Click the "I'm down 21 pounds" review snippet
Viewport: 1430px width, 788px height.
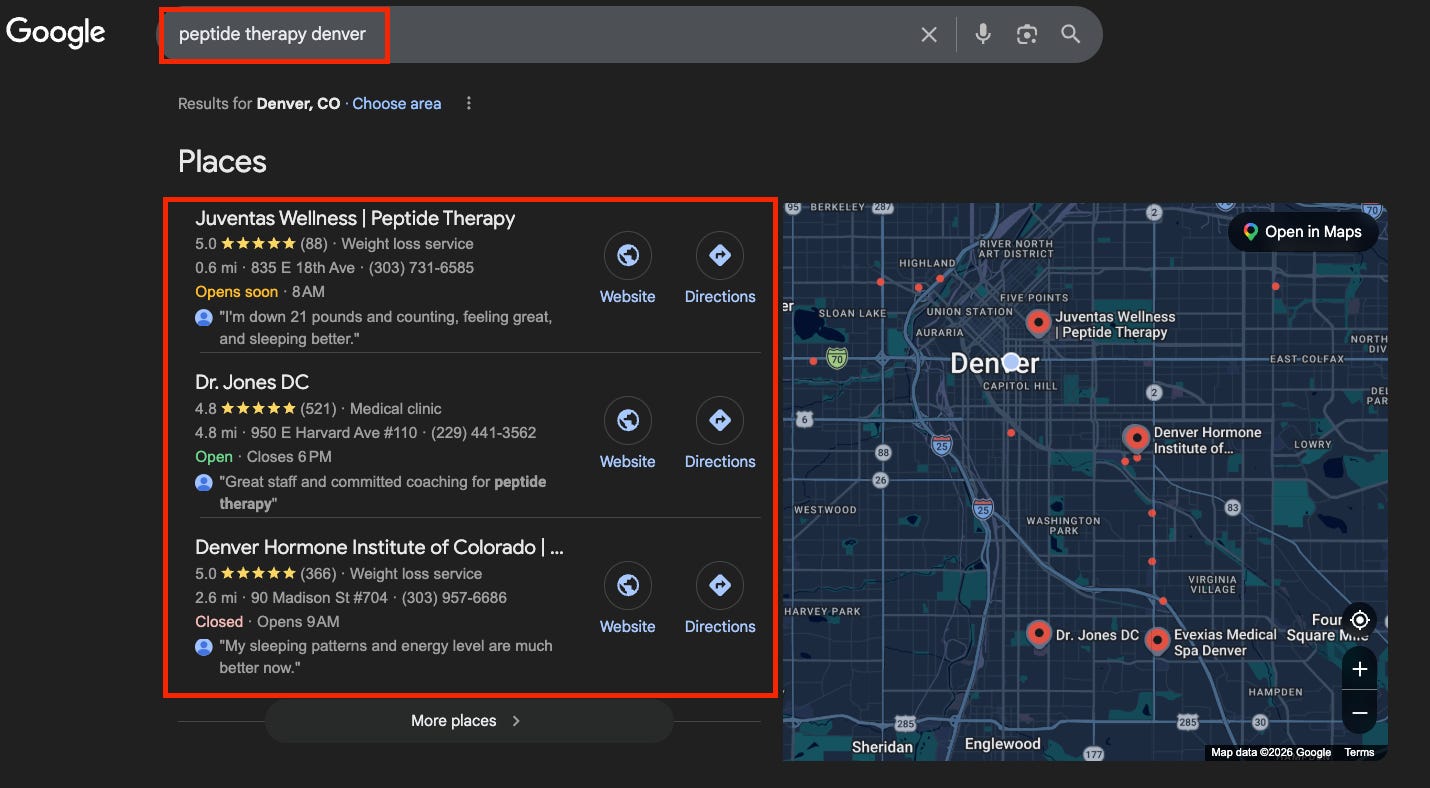tap(385, 328)
